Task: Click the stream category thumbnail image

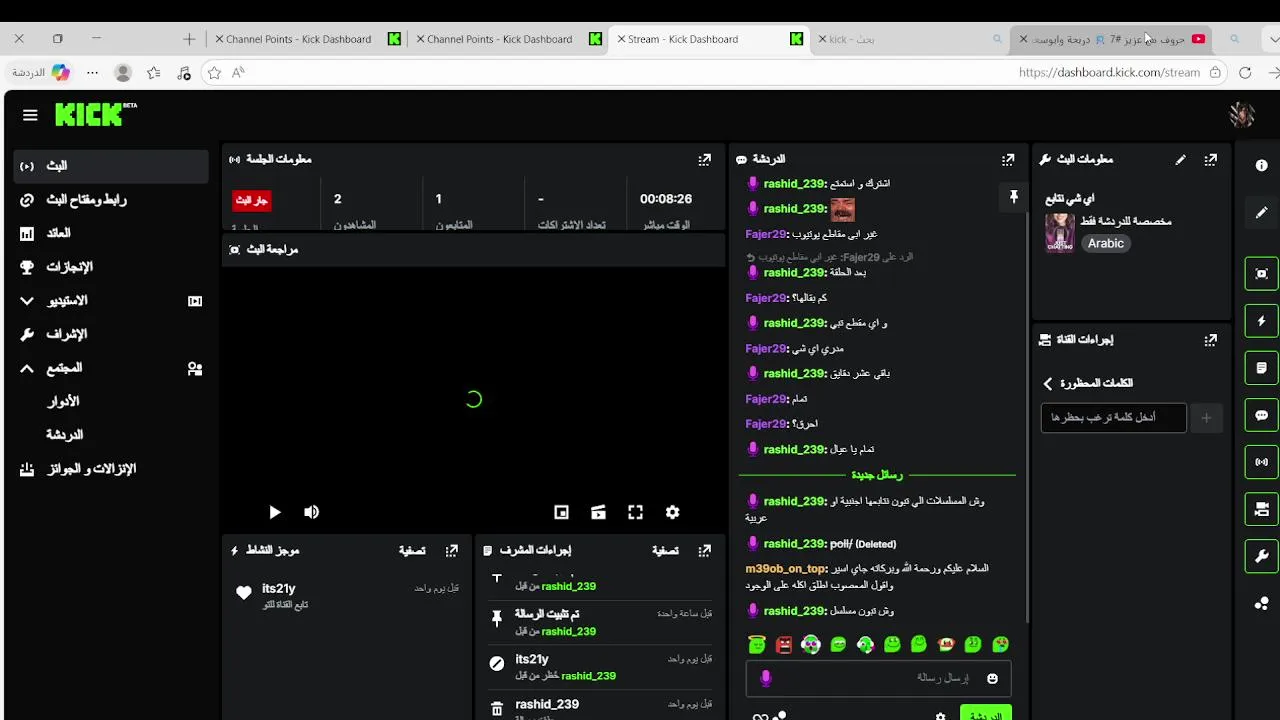Action: pos(1060,233)
